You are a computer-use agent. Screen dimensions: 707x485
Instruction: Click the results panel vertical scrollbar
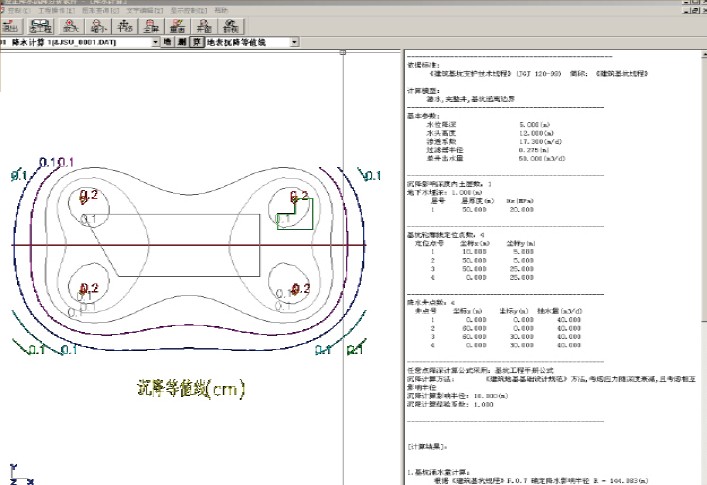point(704,268)
